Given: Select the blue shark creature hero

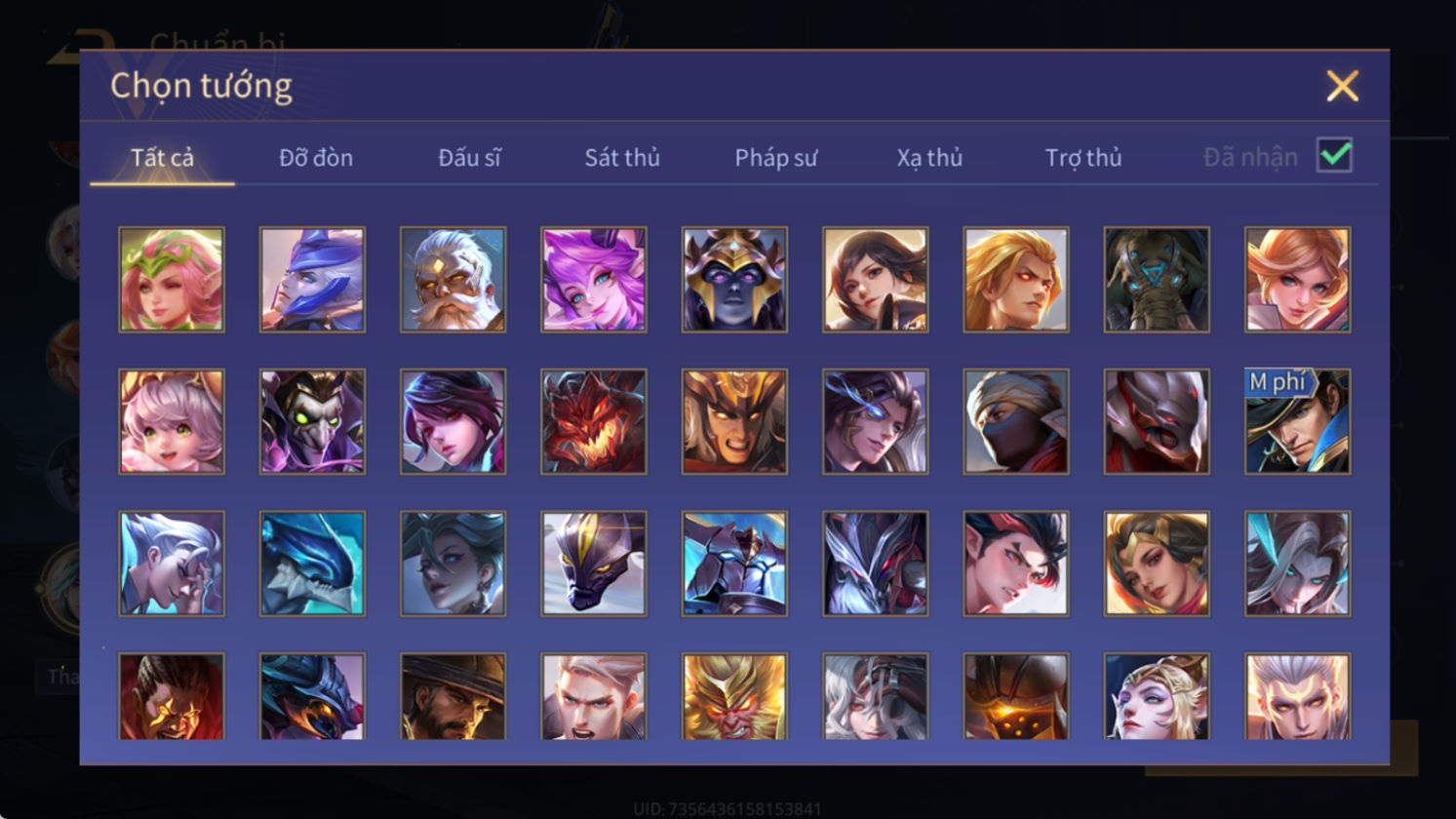Looking at the screenshot, I should click(312, 564).
